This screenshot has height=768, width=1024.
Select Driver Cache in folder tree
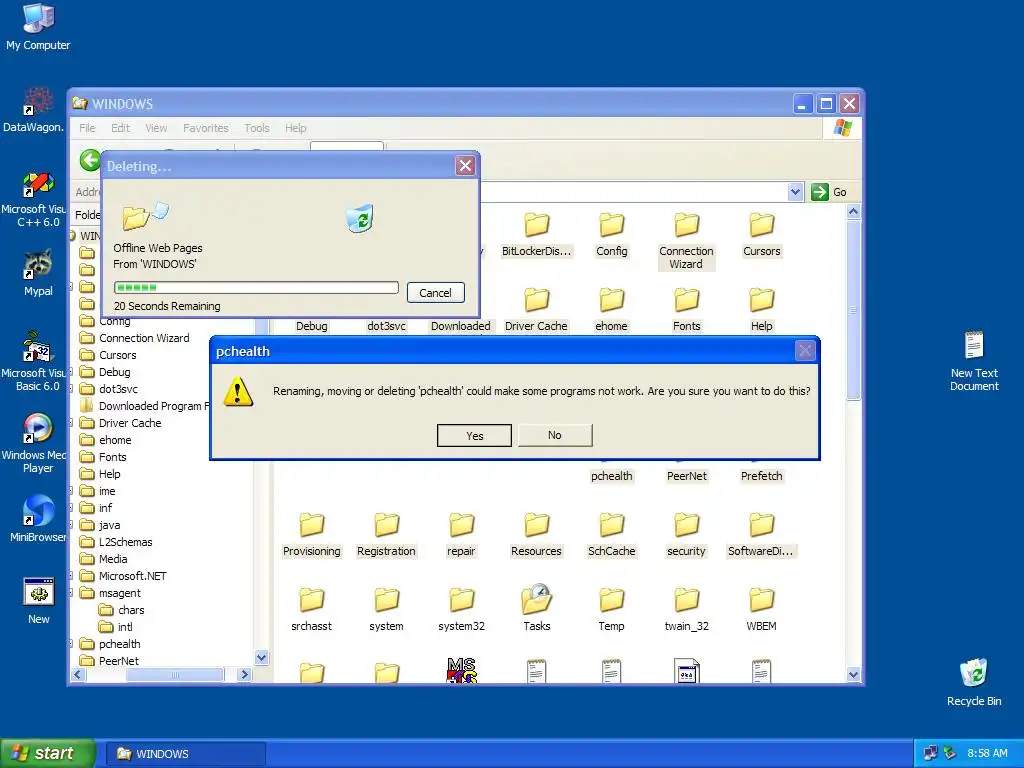coord(121,423)
